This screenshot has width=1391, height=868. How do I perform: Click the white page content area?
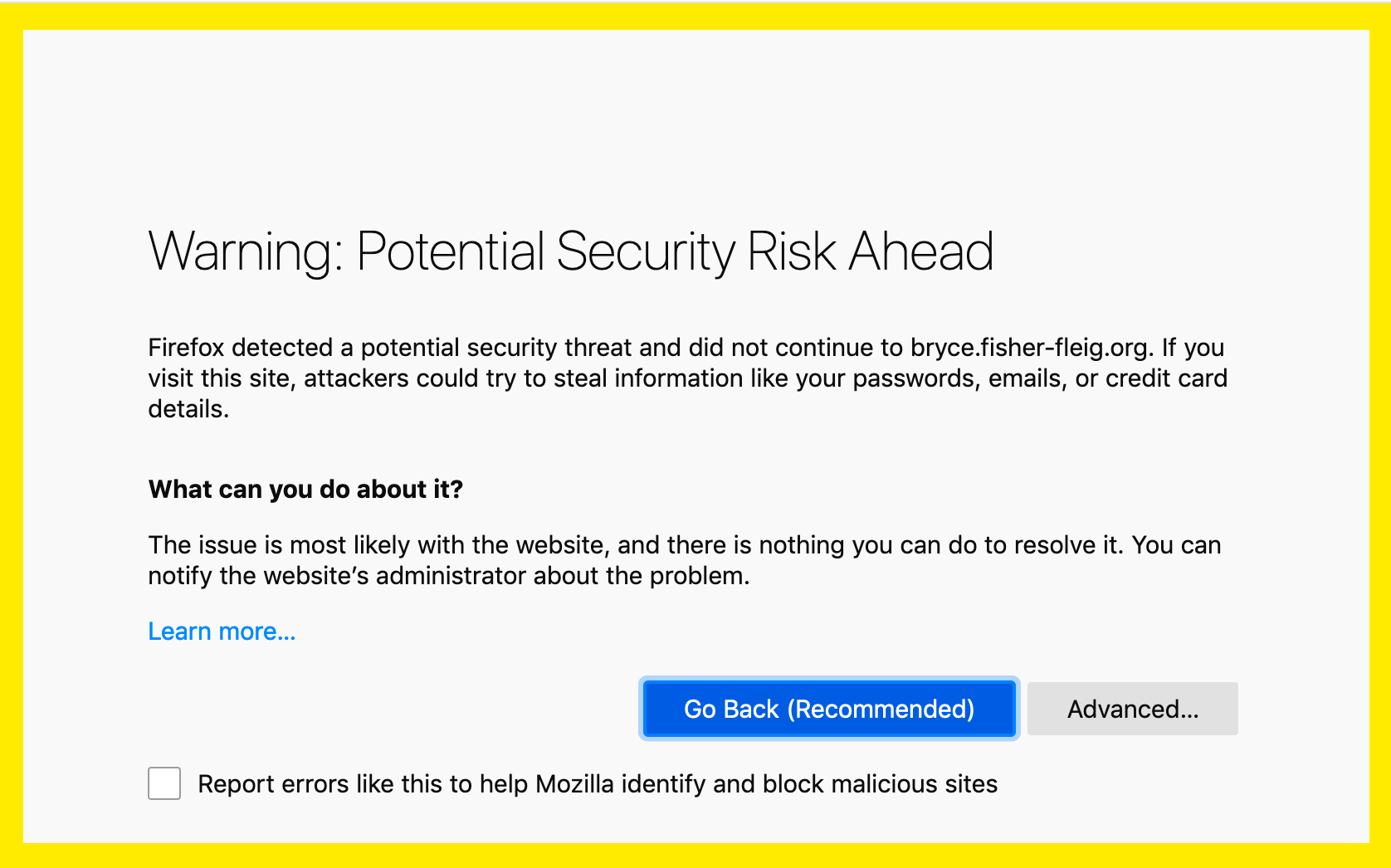(x=695, y=124)
